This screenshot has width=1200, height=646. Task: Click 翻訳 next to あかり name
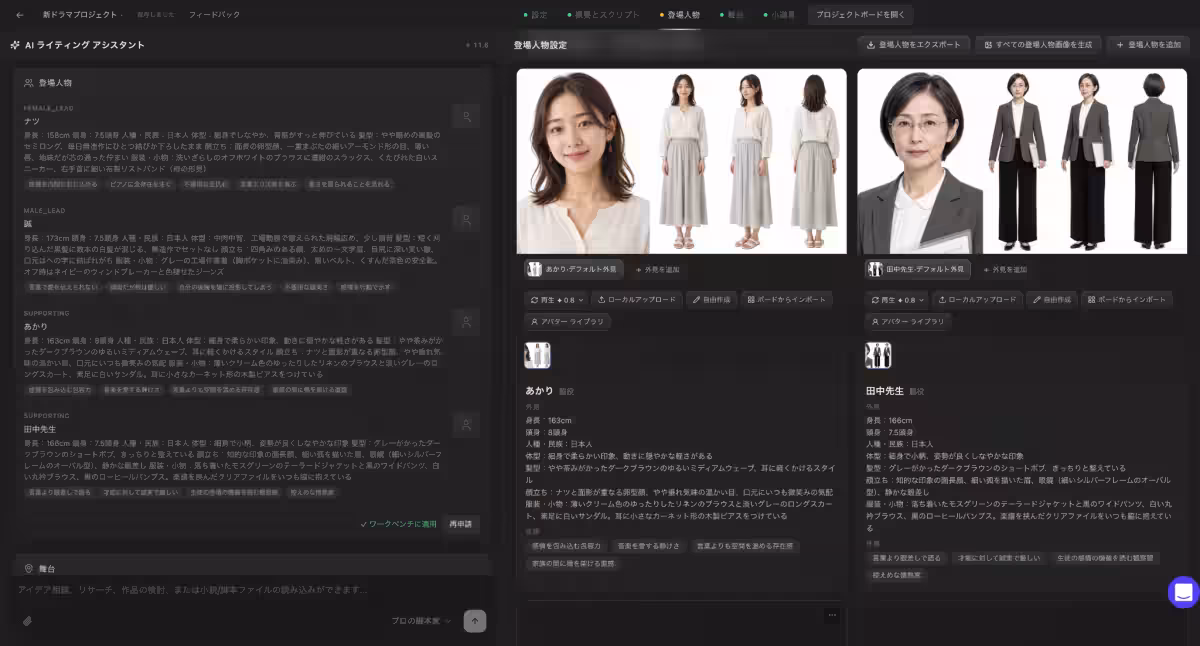point(567,391)
